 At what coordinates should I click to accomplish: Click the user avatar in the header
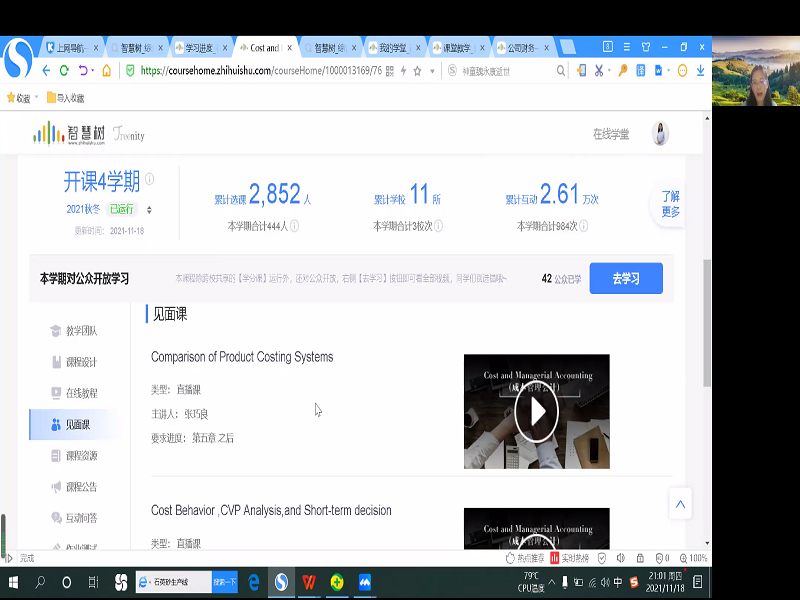pos(660,134)
